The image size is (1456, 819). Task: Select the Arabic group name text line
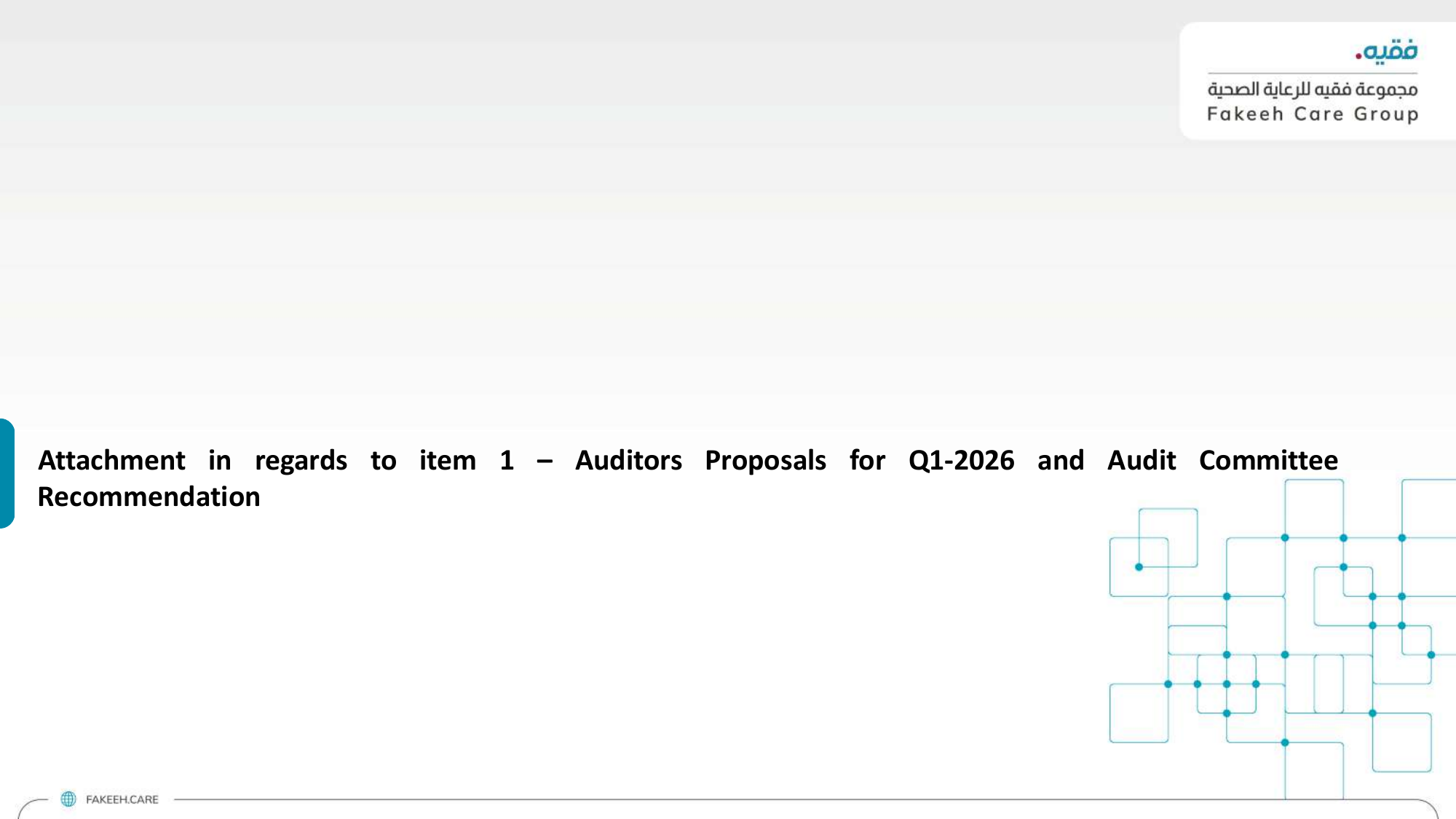coord(1313,89)
